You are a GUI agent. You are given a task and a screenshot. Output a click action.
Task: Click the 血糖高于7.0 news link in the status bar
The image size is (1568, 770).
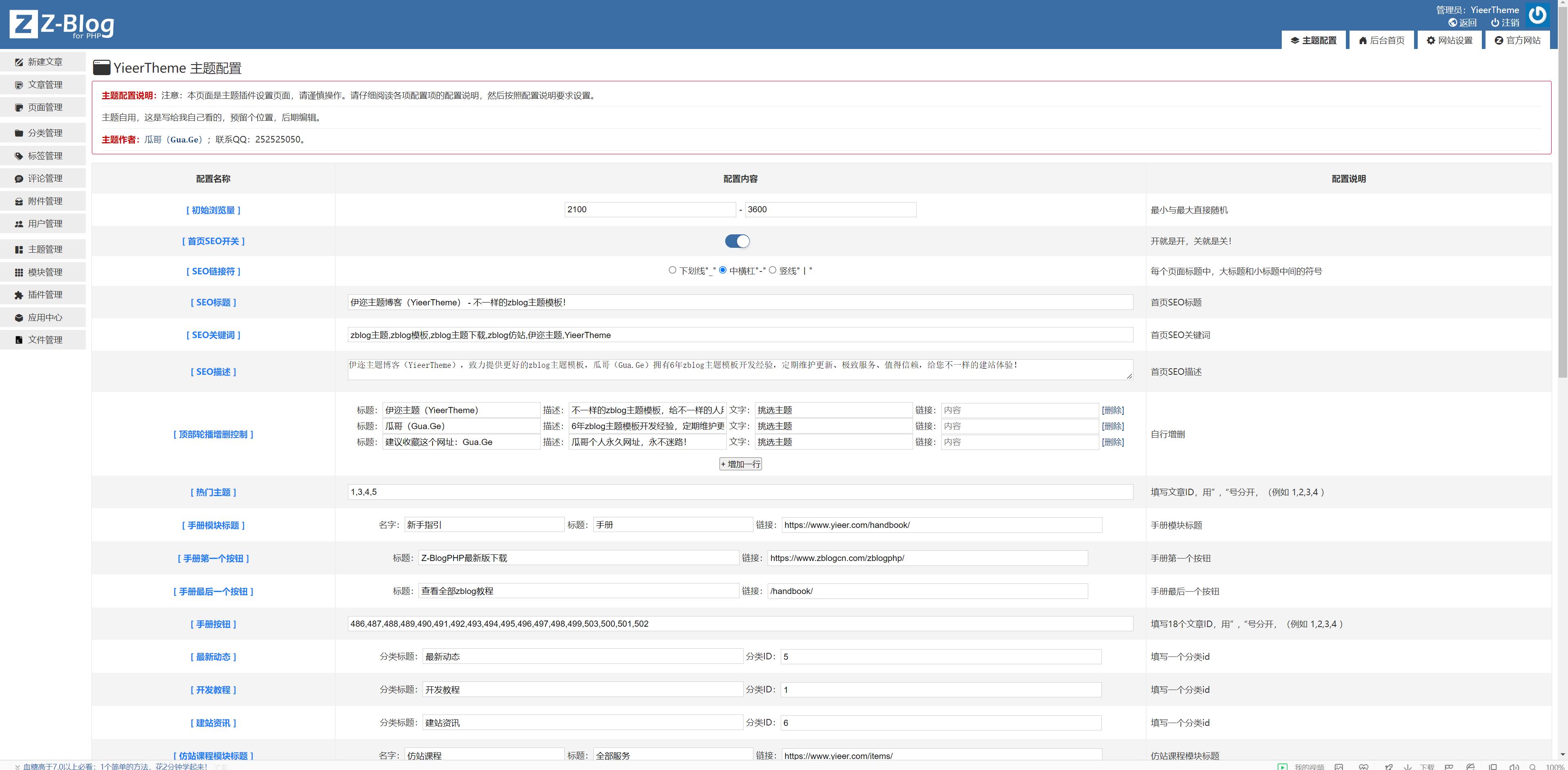point(115,766)
